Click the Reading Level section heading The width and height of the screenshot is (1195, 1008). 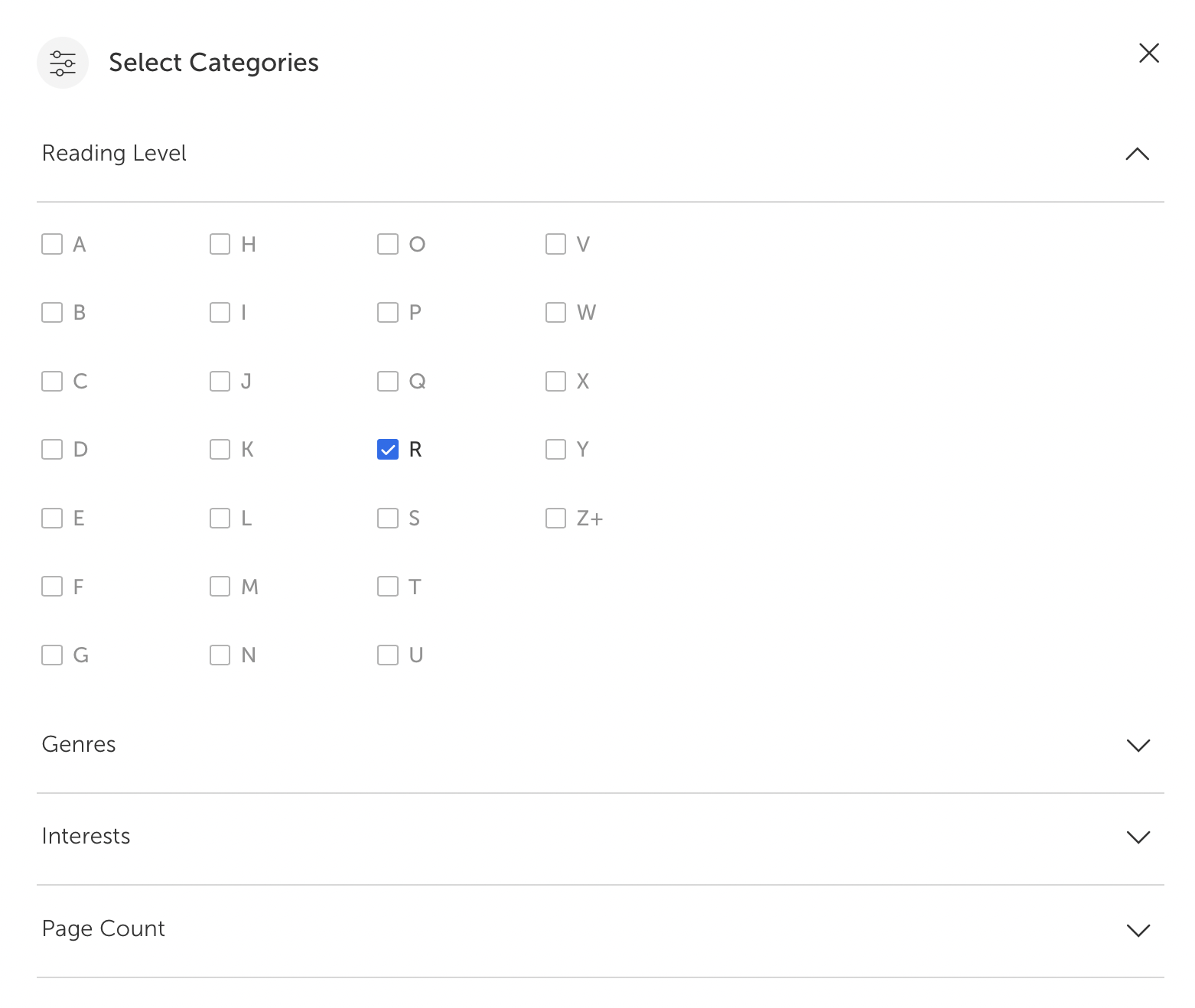[x=114, y=154]
